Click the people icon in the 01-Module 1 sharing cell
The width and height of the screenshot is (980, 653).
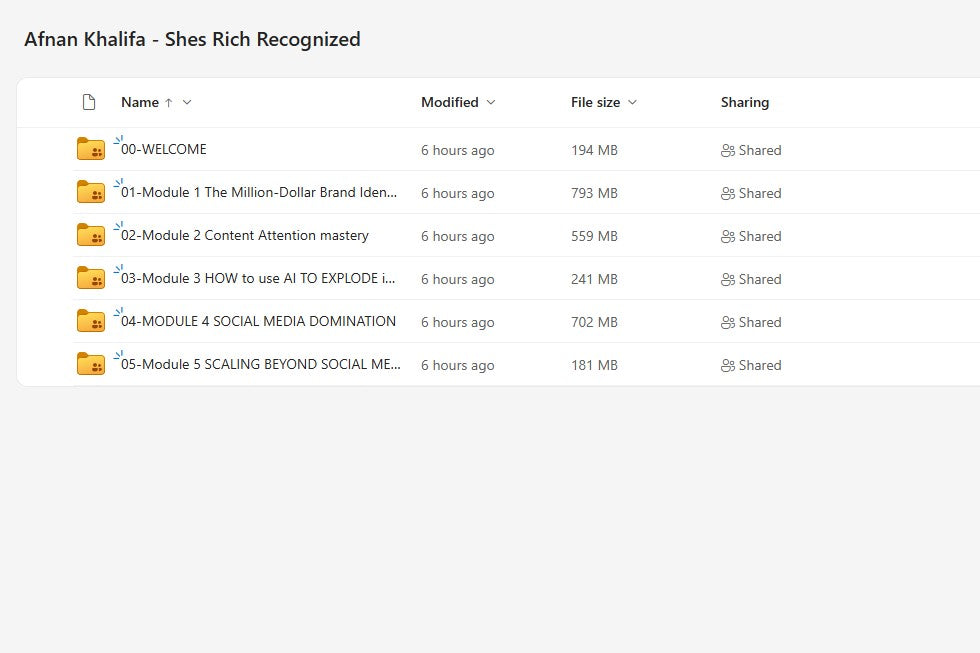pyautogui.click(x=728, y=194)
